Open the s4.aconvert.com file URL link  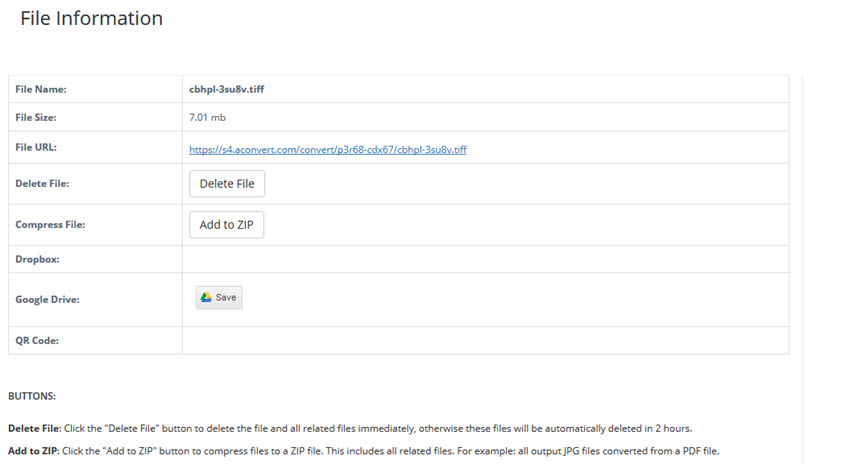[328, 150]
